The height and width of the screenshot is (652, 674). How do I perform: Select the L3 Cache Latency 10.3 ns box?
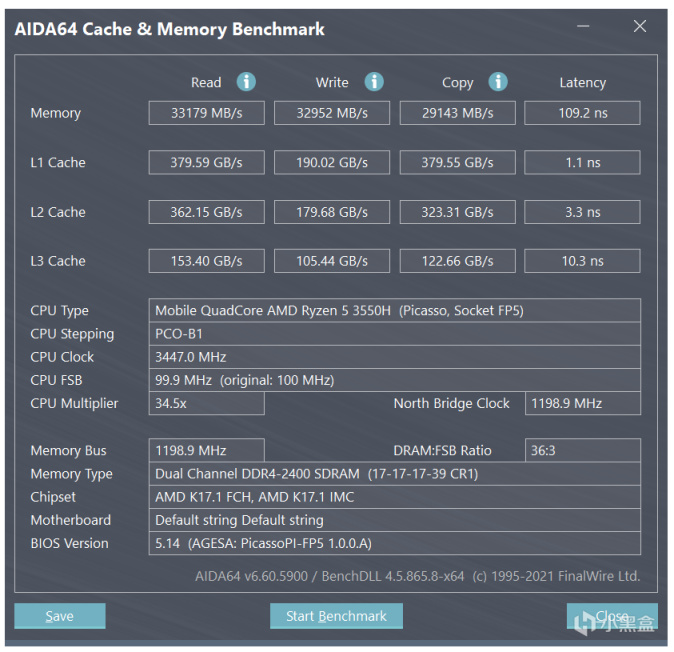coord(582,261)
